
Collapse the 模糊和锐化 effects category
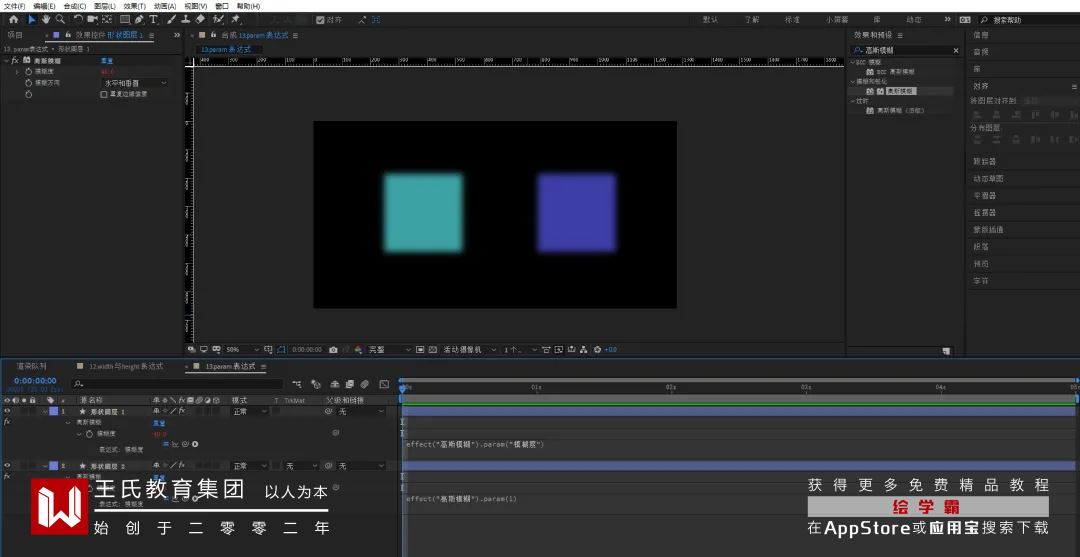[852, 81]
